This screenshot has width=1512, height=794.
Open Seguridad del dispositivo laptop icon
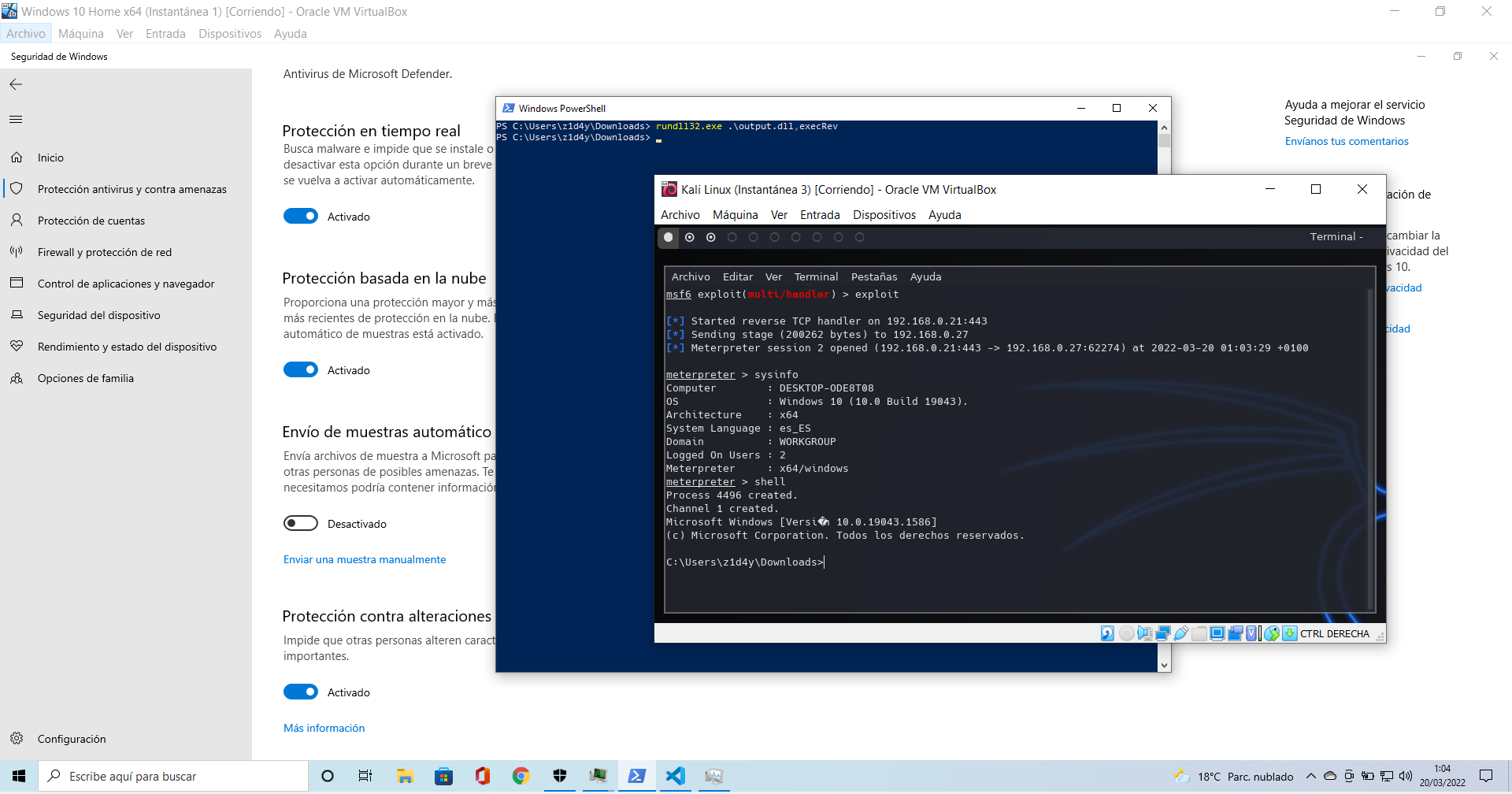coord(17,315)
